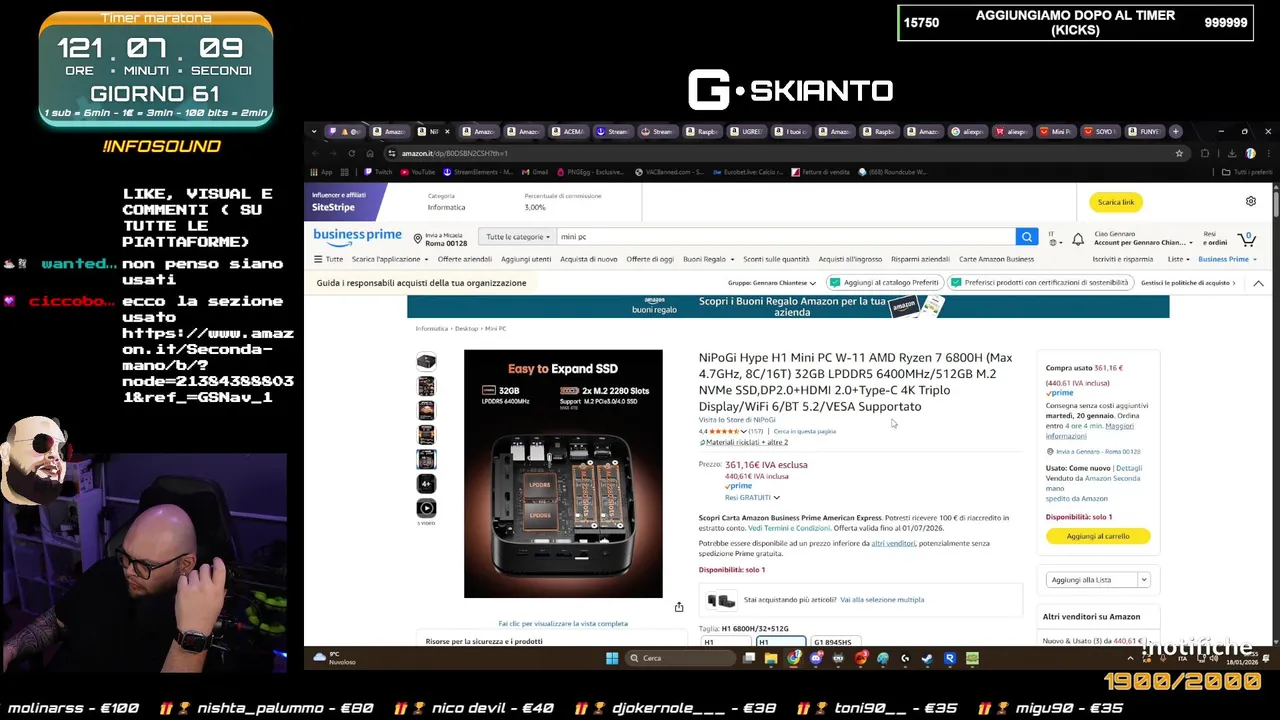Expand Business Prime nav dropdown
The height and width of the screenshot is (720, 1280).
tap(1227, 259)
